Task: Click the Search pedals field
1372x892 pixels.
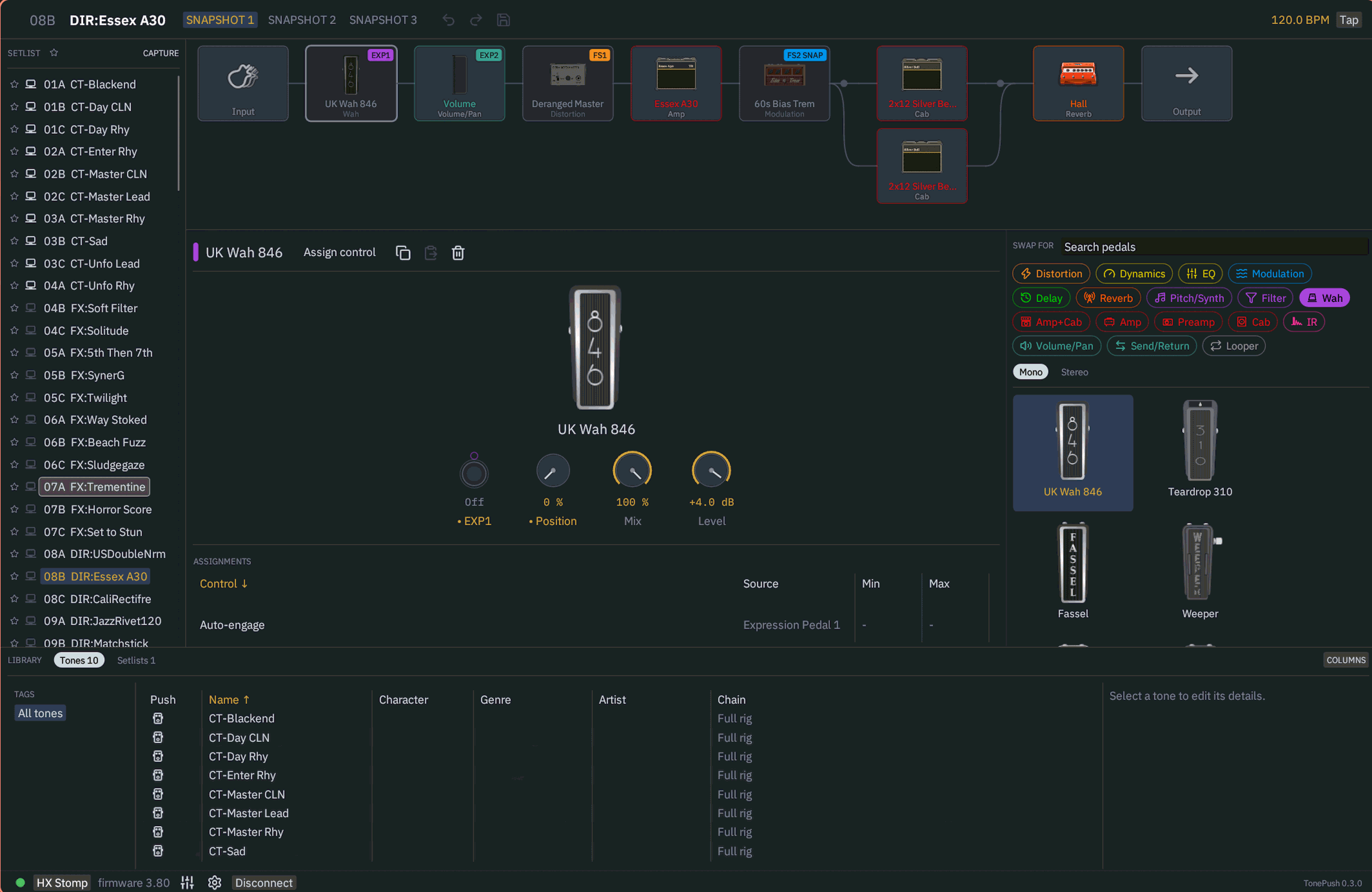Action: (1214, 247)
